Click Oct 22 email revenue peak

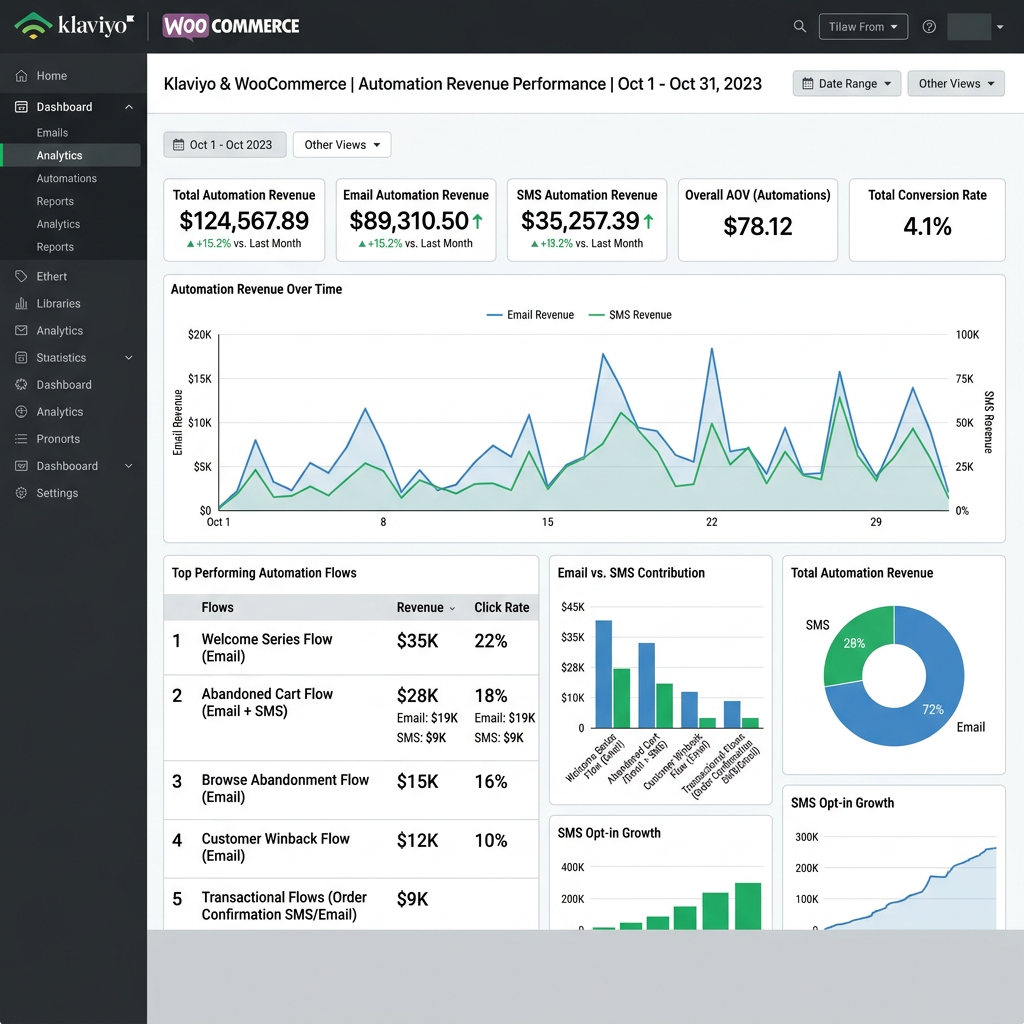(712, 349)
